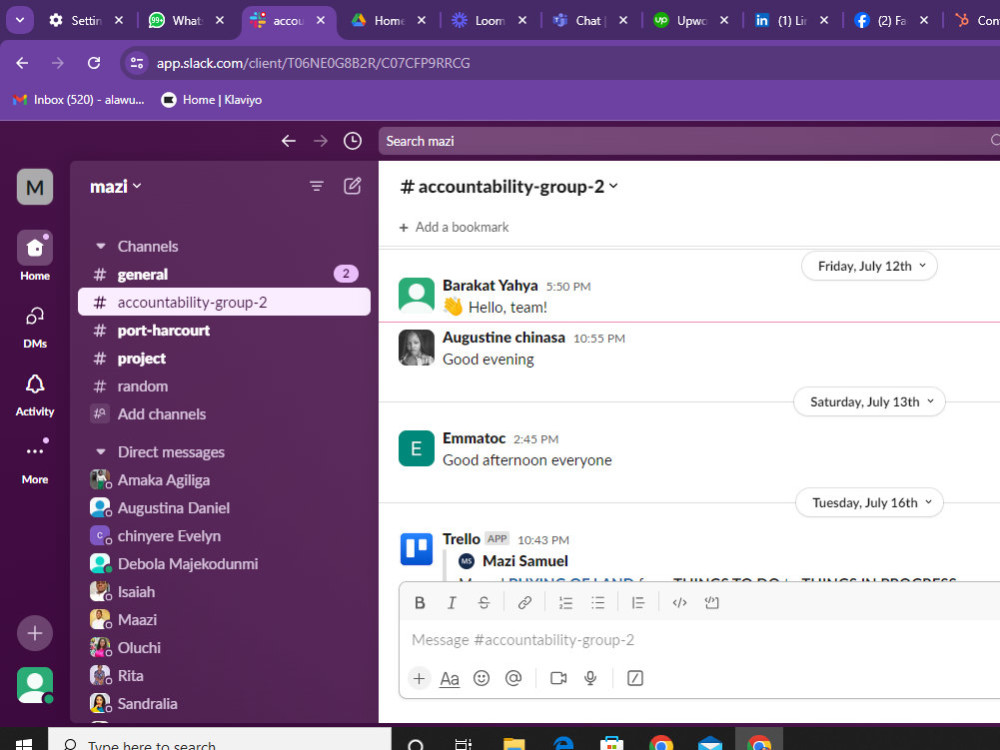Collapse the Channels section

[101, 246]
